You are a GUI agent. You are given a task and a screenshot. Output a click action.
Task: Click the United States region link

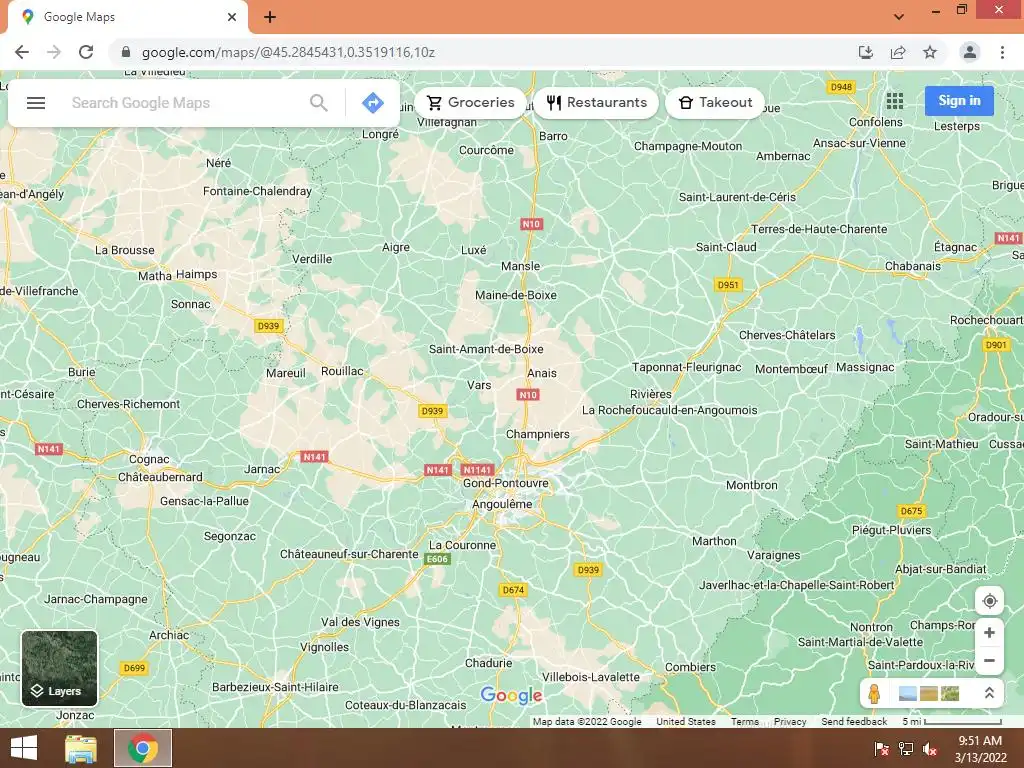pyautogui.click(x=686, y=722)
